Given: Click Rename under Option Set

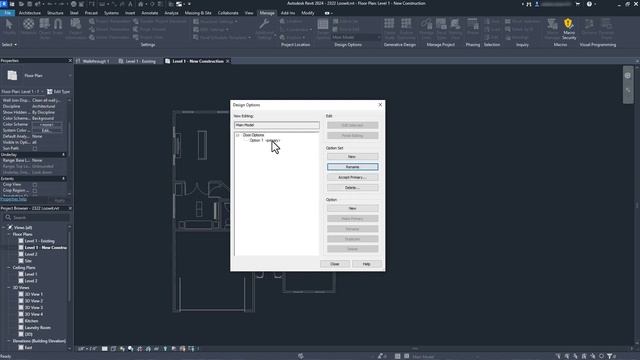Looking at the screenshot, I should [352, 167].
